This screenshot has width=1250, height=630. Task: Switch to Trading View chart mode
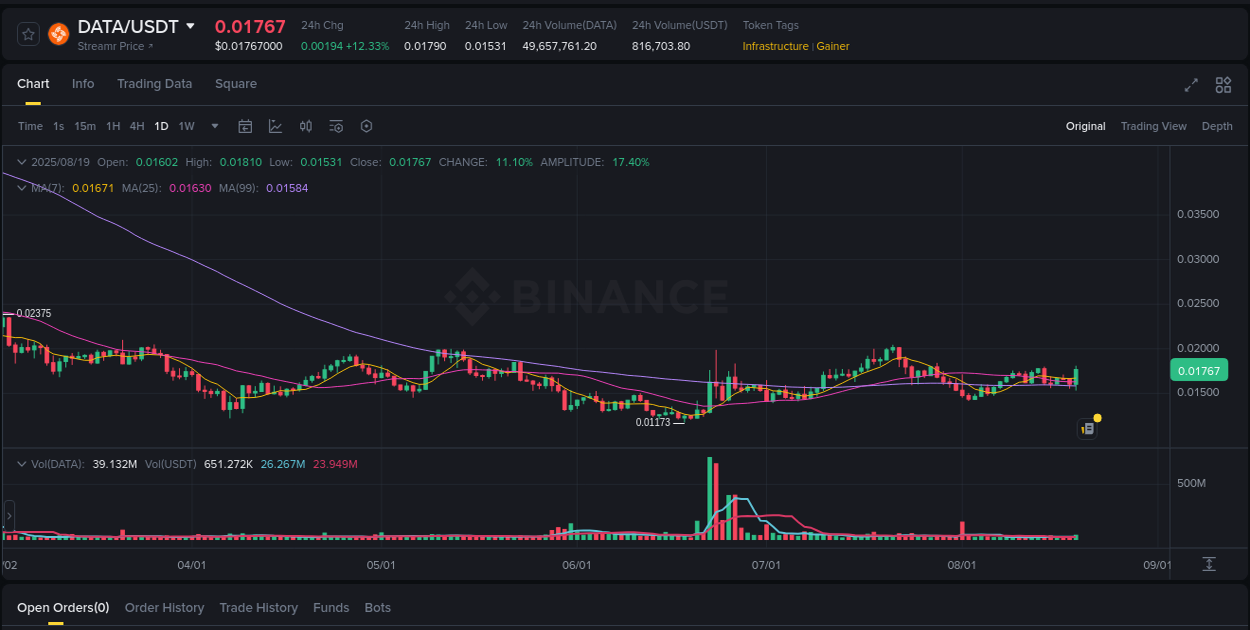(x=1153, y=126)
